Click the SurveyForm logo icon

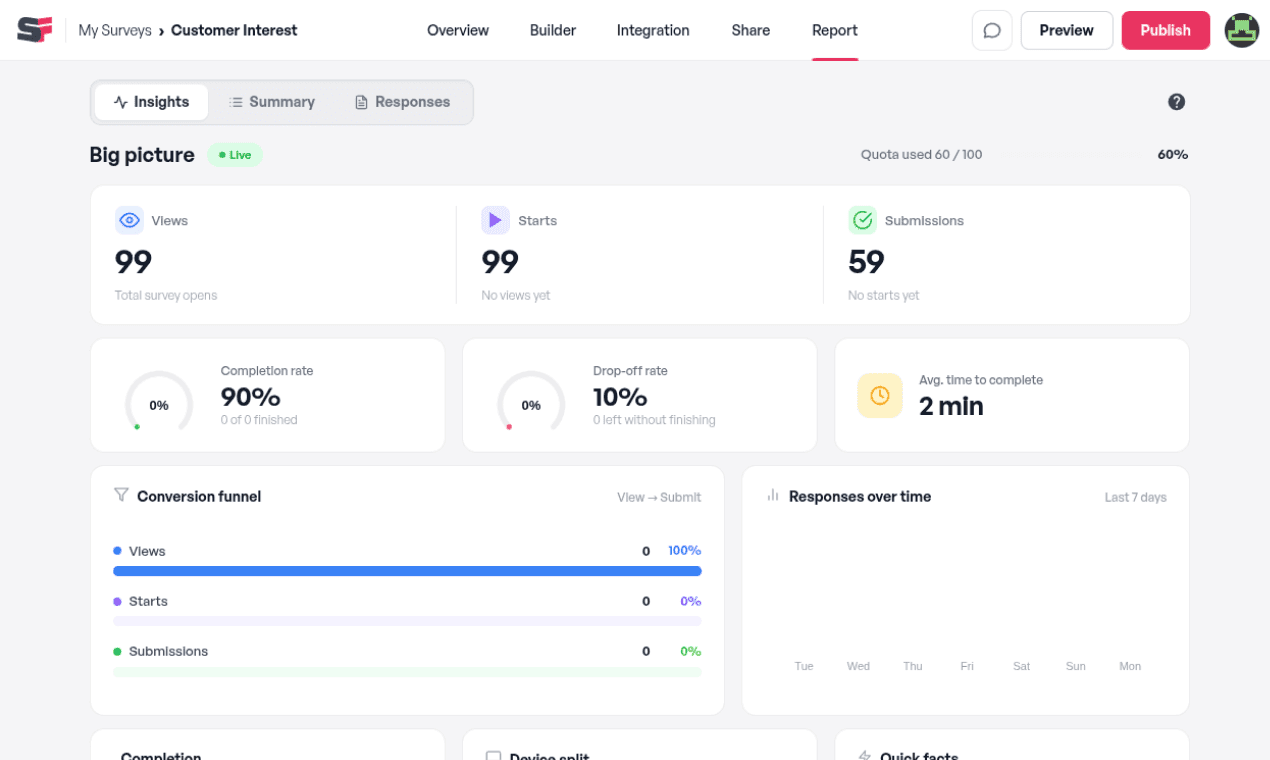pyautogui.click(x=34, y=30)
